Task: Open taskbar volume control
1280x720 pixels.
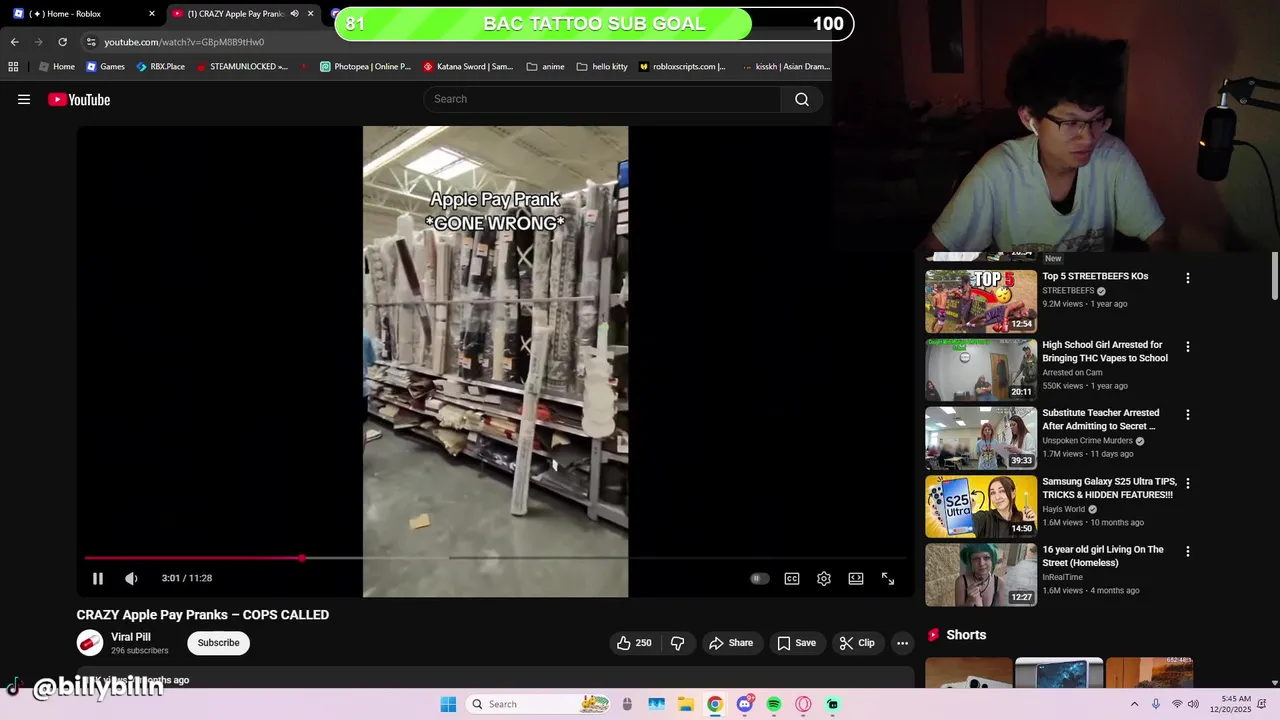Action: click(x=1193, y=704)
